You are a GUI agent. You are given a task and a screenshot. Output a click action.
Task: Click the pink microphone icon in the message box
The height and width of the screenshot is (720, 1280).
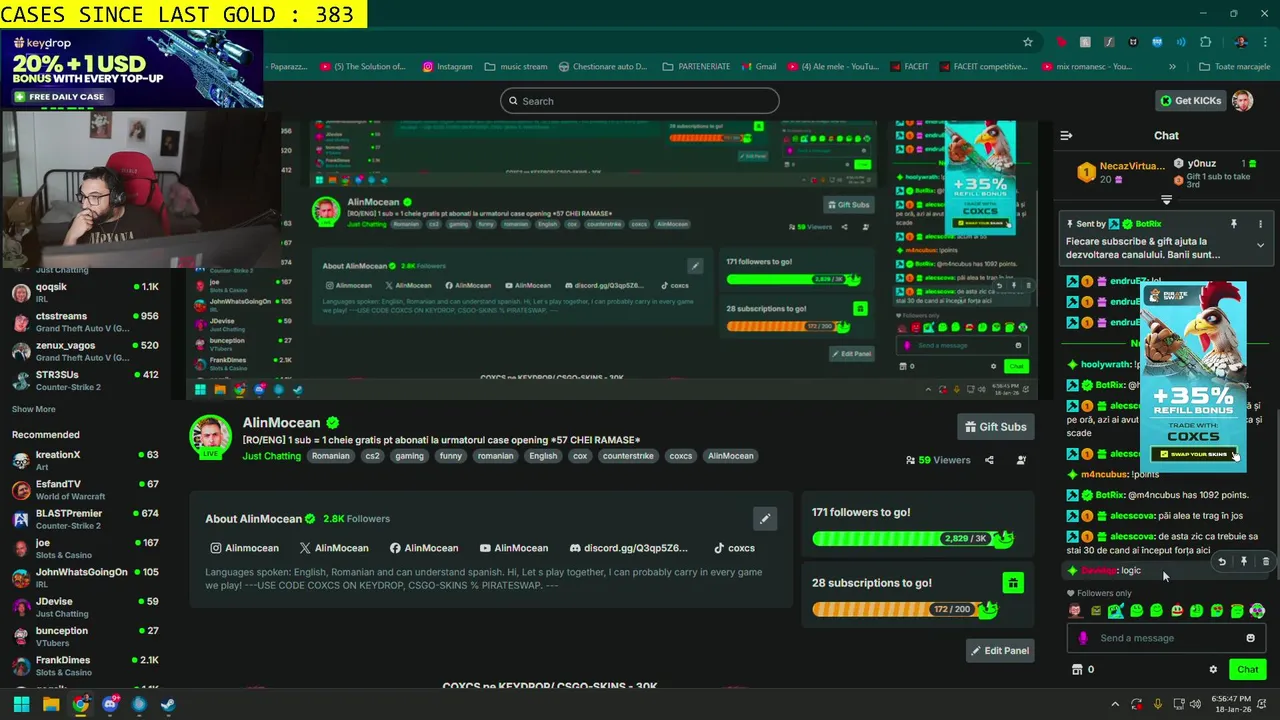point(1083,638)
